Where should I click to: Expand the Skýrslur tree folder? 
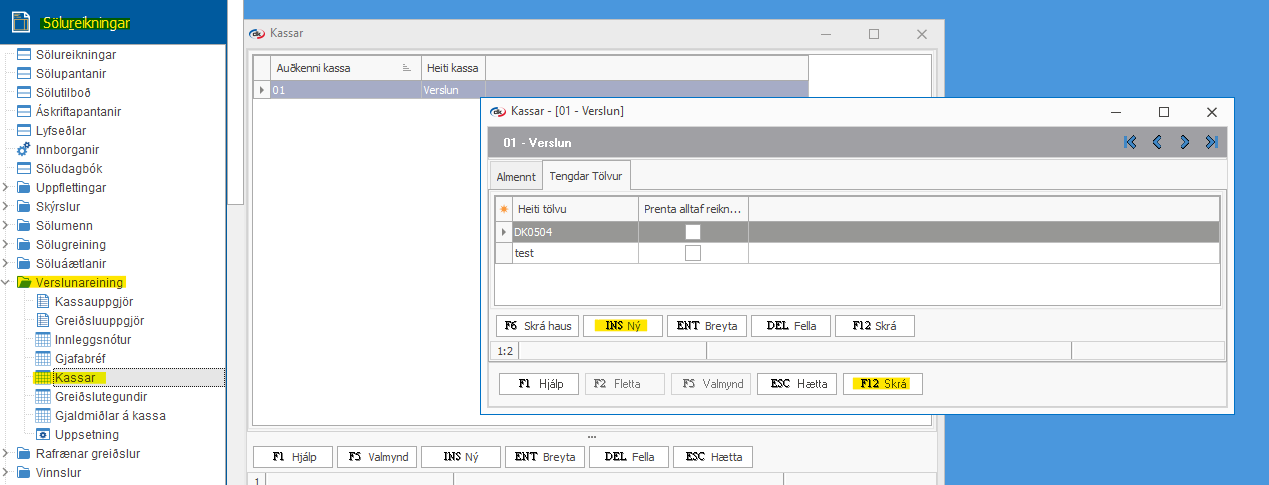7,207
